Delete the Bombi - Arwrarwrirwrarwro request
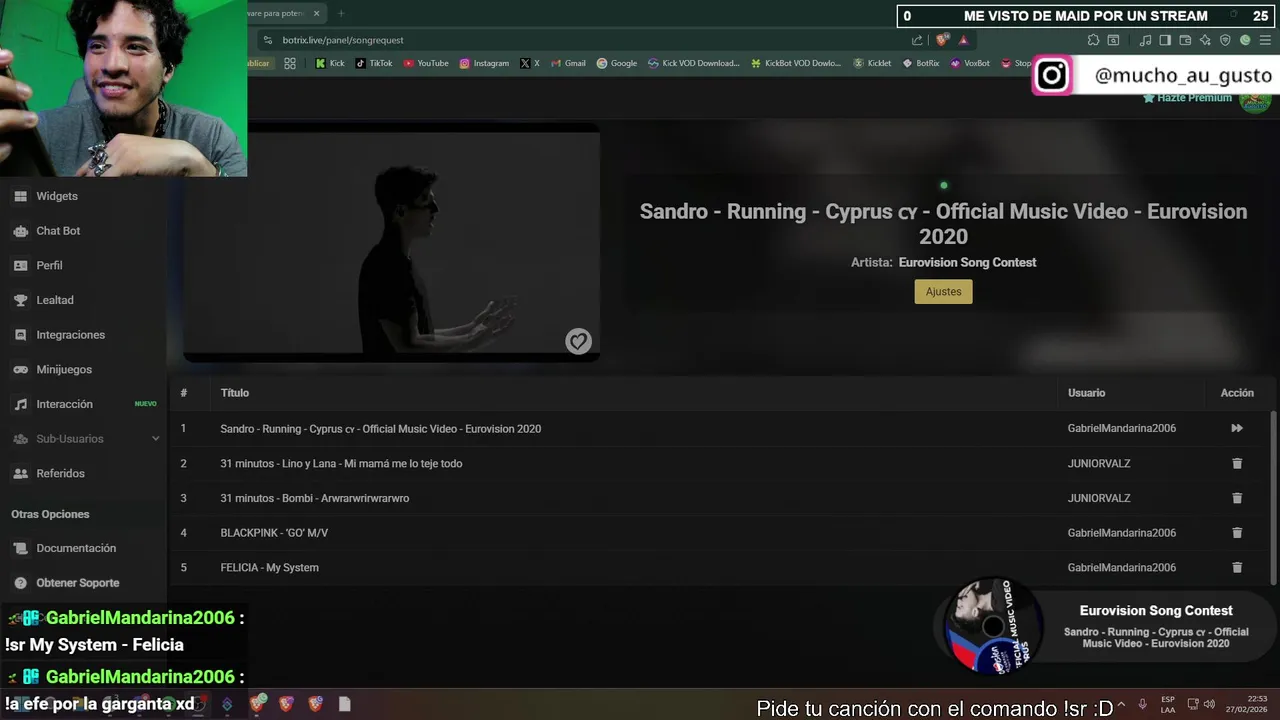 click(1237, 498)
